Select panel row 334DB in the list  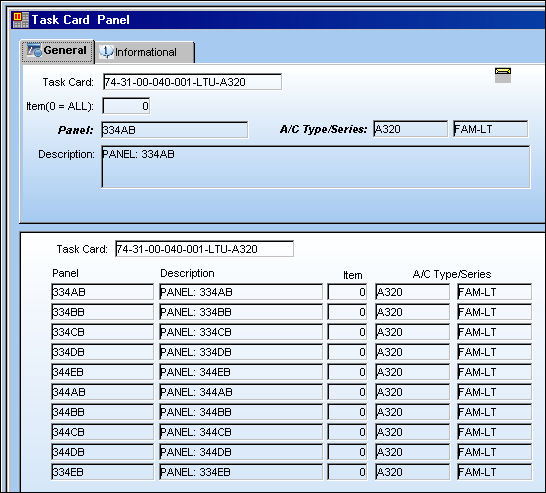[x=102, y=352]
